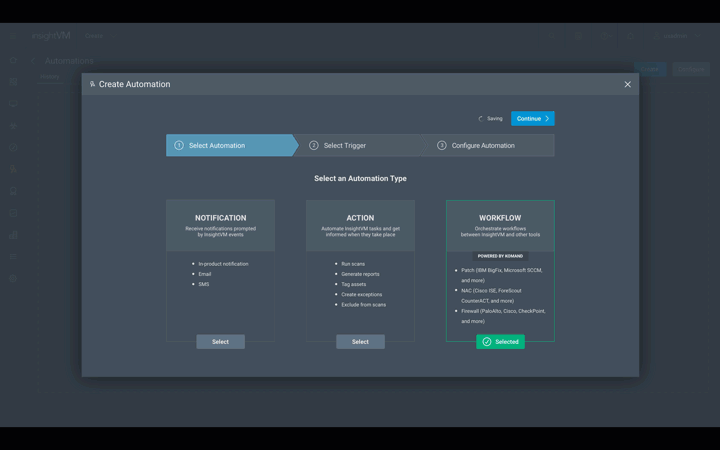Click the step 2 number circle
The height and width of the screenshot is (450, 720).
click(314, 146)
